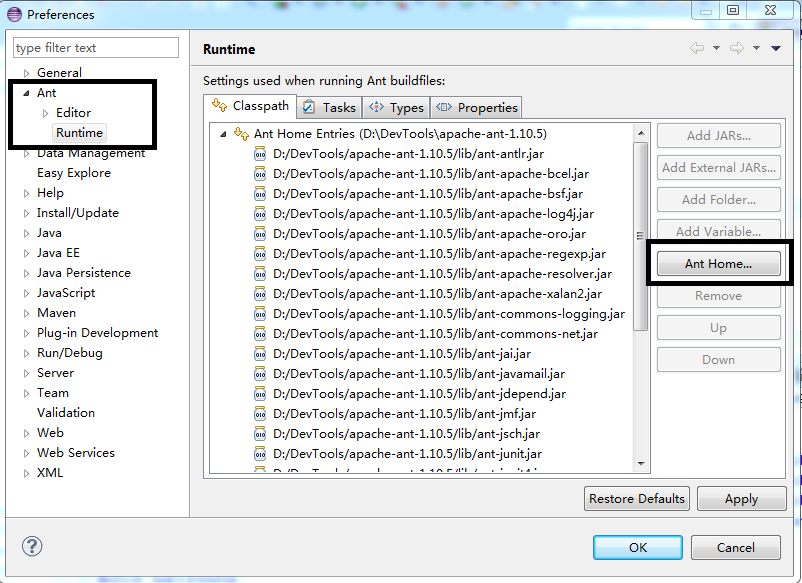The image size is (802, 583).
Task: Expand the XML tree node
Action: click(26, 473)
